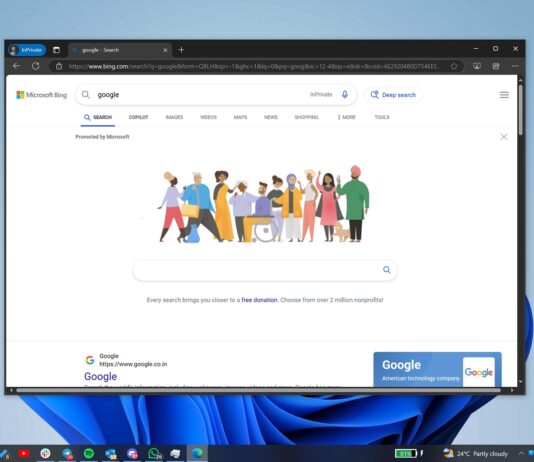Click the browser back arrow

click(x=16, y=66)
